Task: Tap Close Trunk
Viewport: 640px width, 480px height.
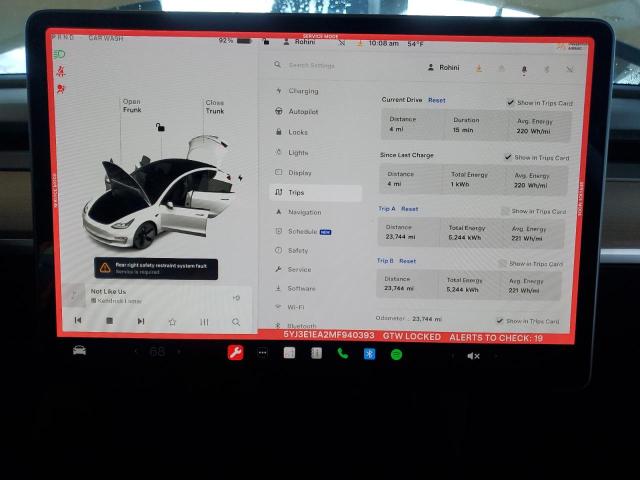Action: click(215, 107)
